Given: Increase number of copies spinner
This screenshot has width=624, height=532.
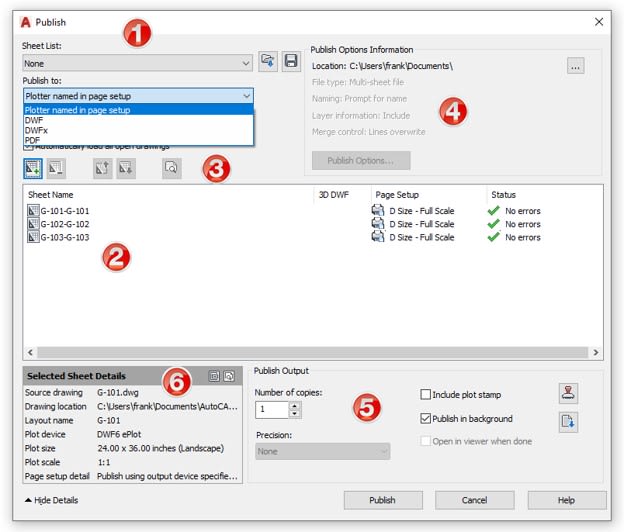Looking at the screenshot, I should [x=294, y=406].
